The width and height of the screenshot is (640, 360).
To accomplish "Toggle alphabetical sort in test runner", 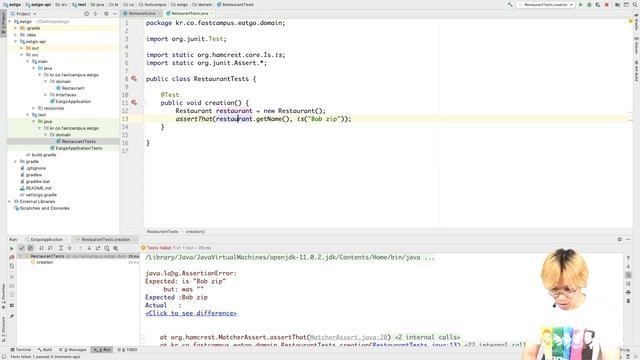I will click(x=41, y=248).
